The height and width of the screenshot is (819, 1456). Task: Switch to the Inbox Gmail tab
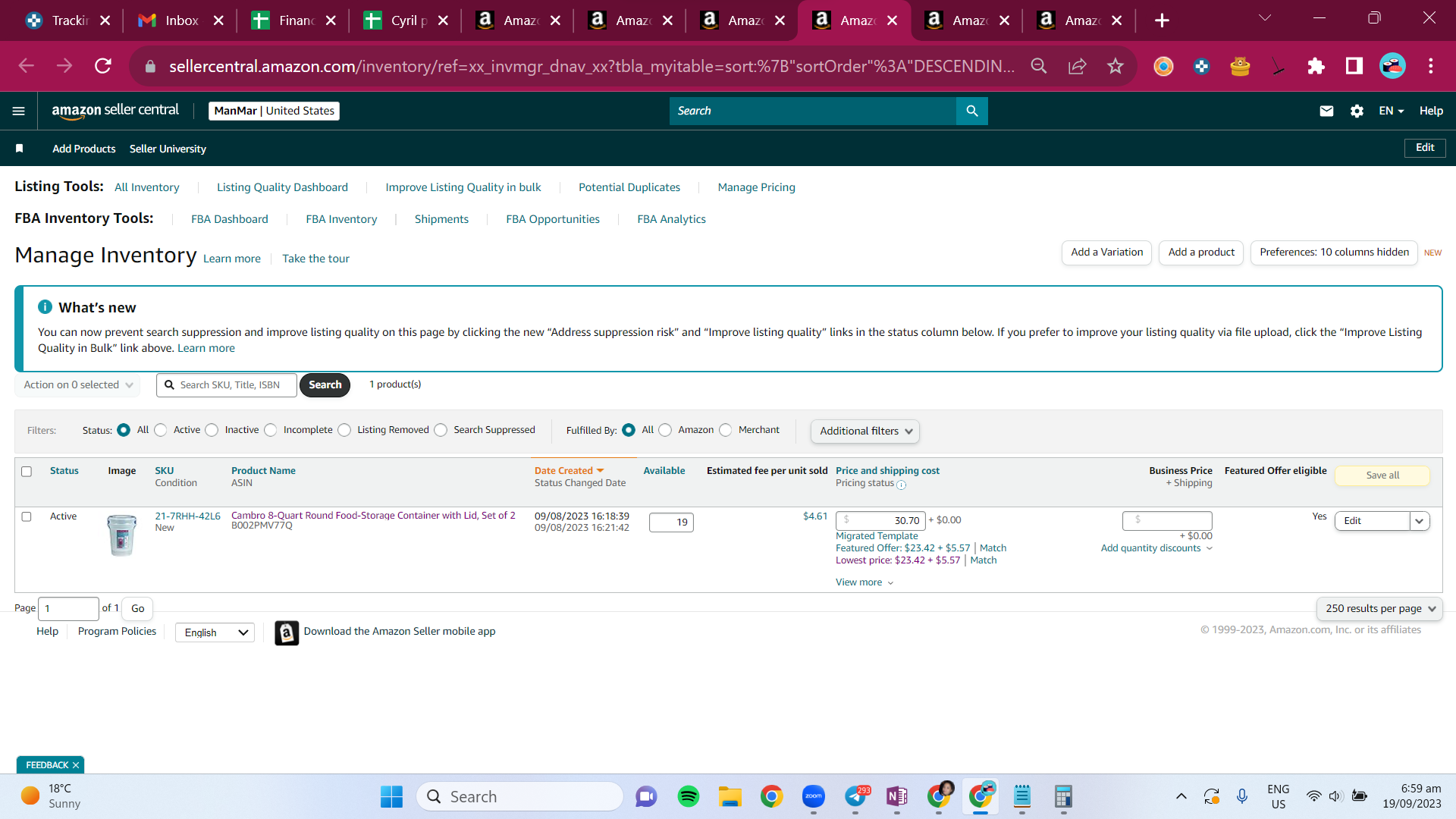(x=180, y=20)
